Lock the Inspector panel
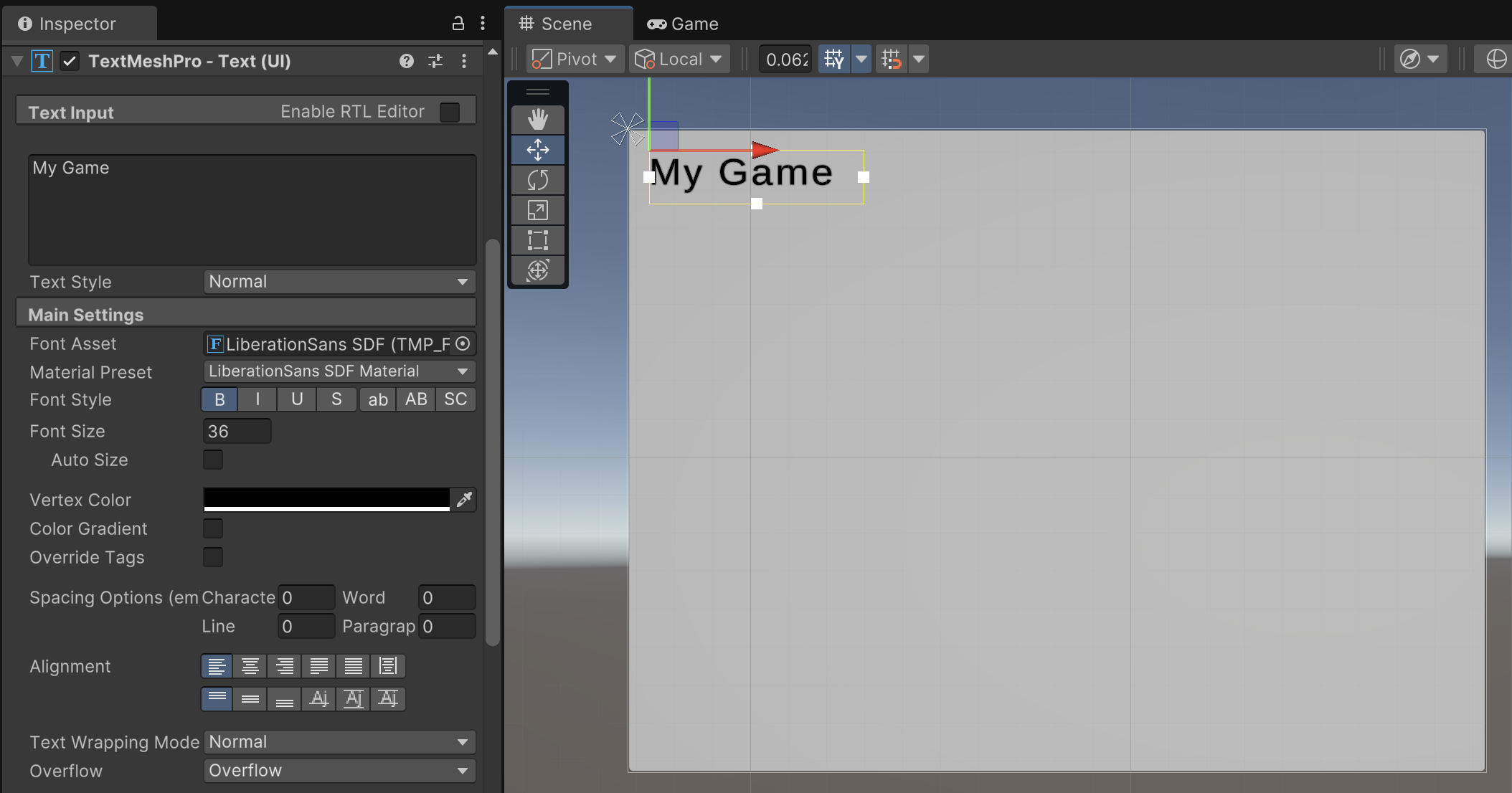The image size is (1512, 793). (458, 24)
